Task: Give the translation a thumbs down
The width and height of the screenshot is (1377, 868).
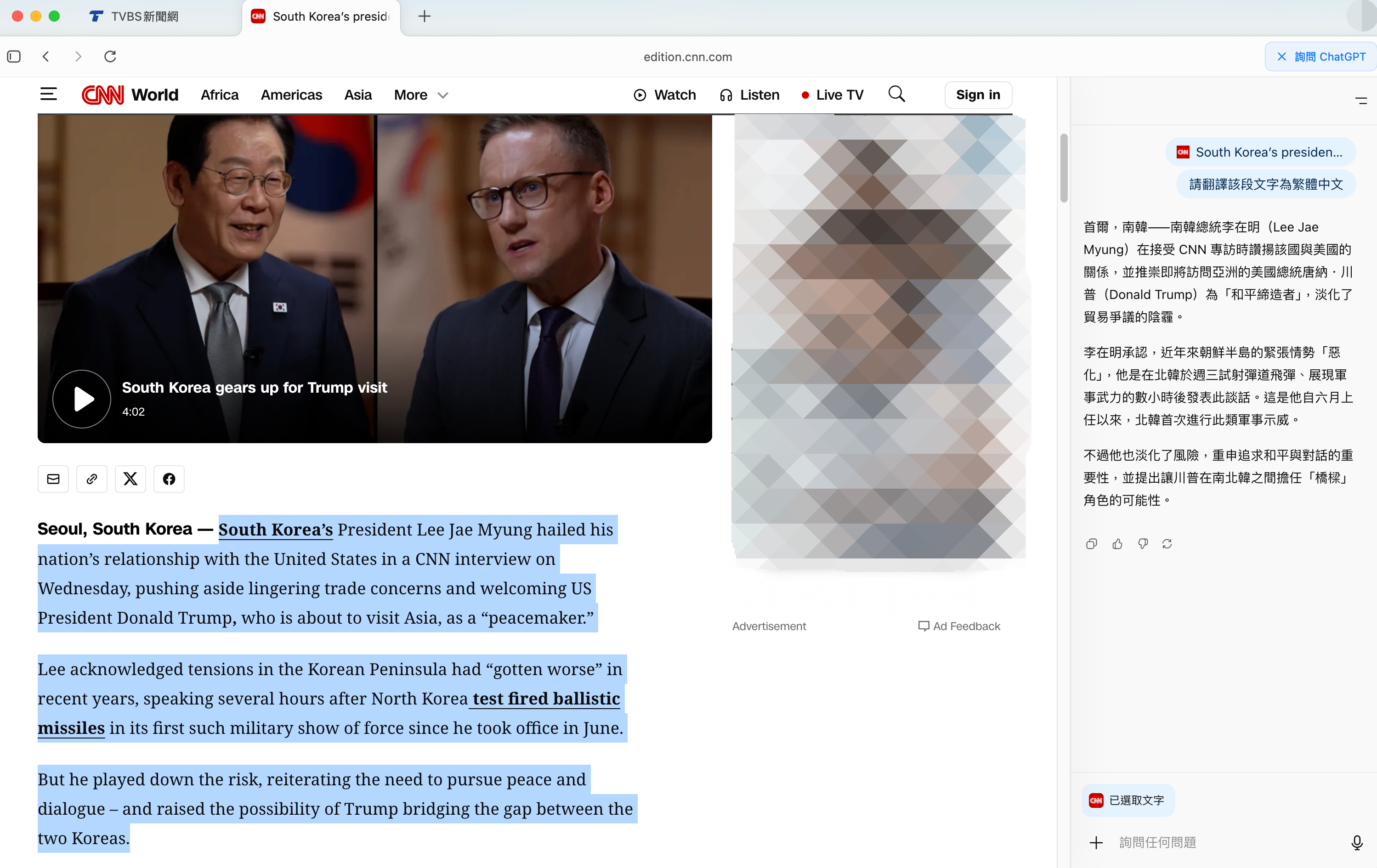Action: (1143, 543)
